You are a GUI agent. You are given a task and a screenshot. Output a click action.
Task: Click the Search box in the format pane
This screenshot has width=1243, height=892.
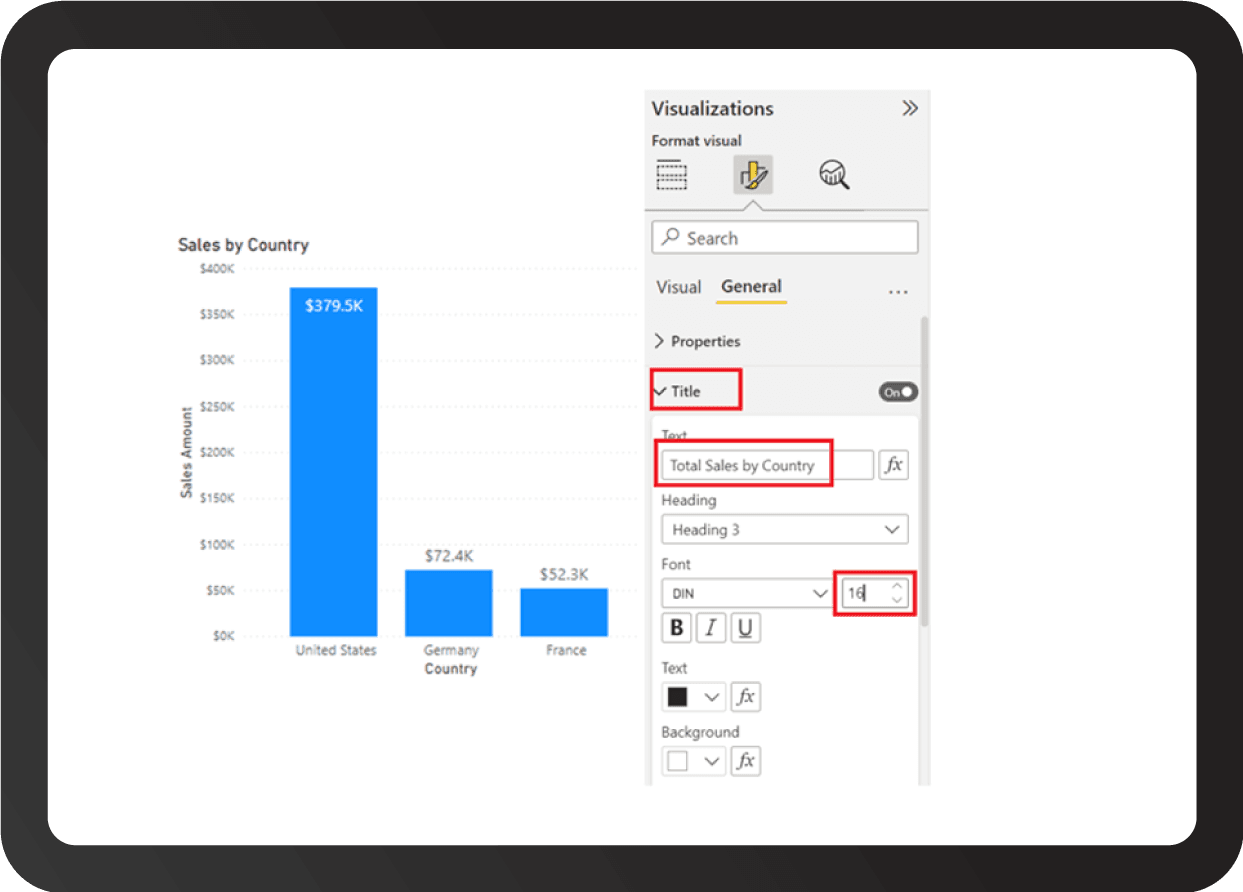click(784, 238)
